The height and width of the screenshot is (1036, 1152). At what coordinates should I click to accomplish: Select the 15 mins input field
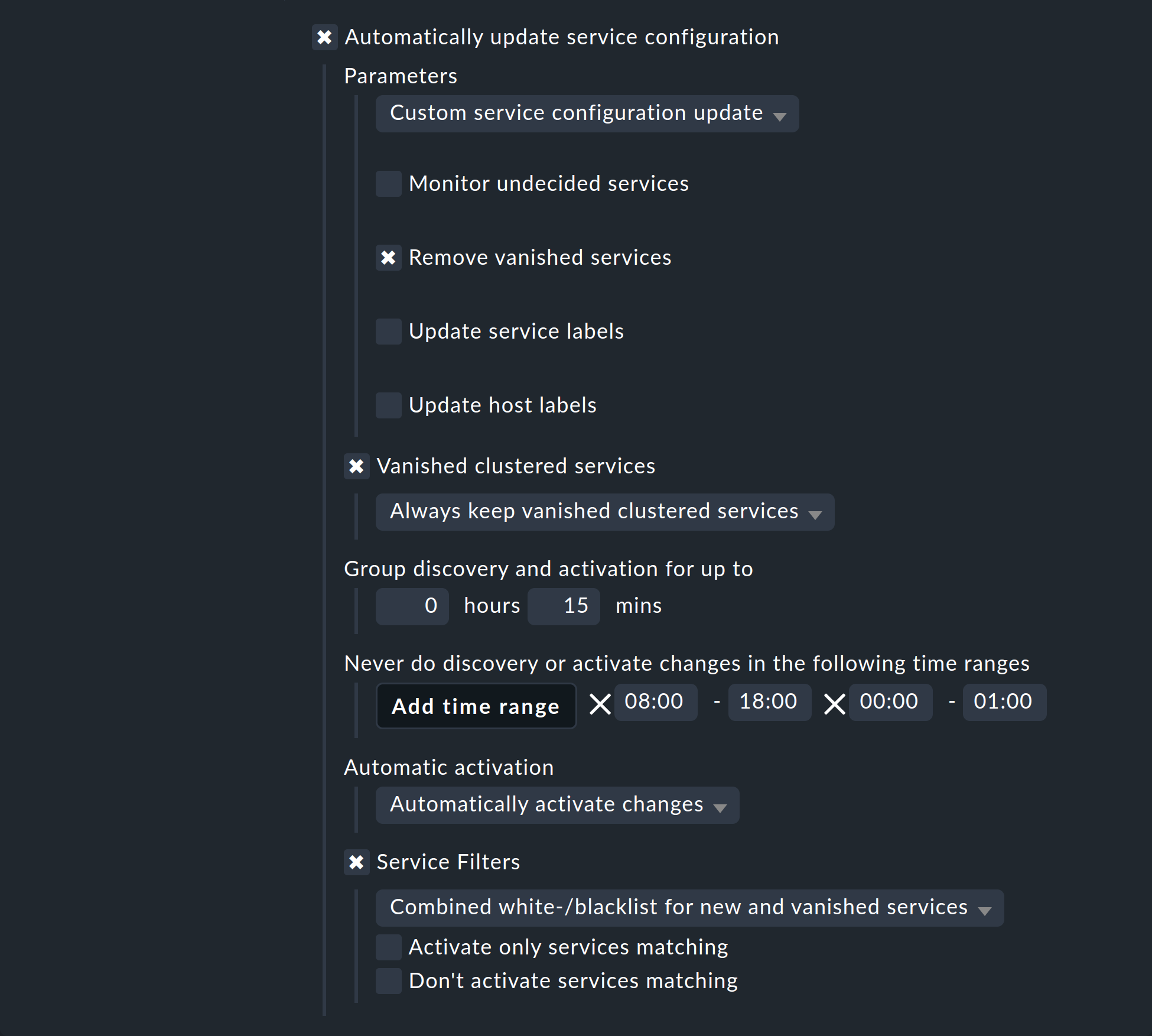[563, 606]
